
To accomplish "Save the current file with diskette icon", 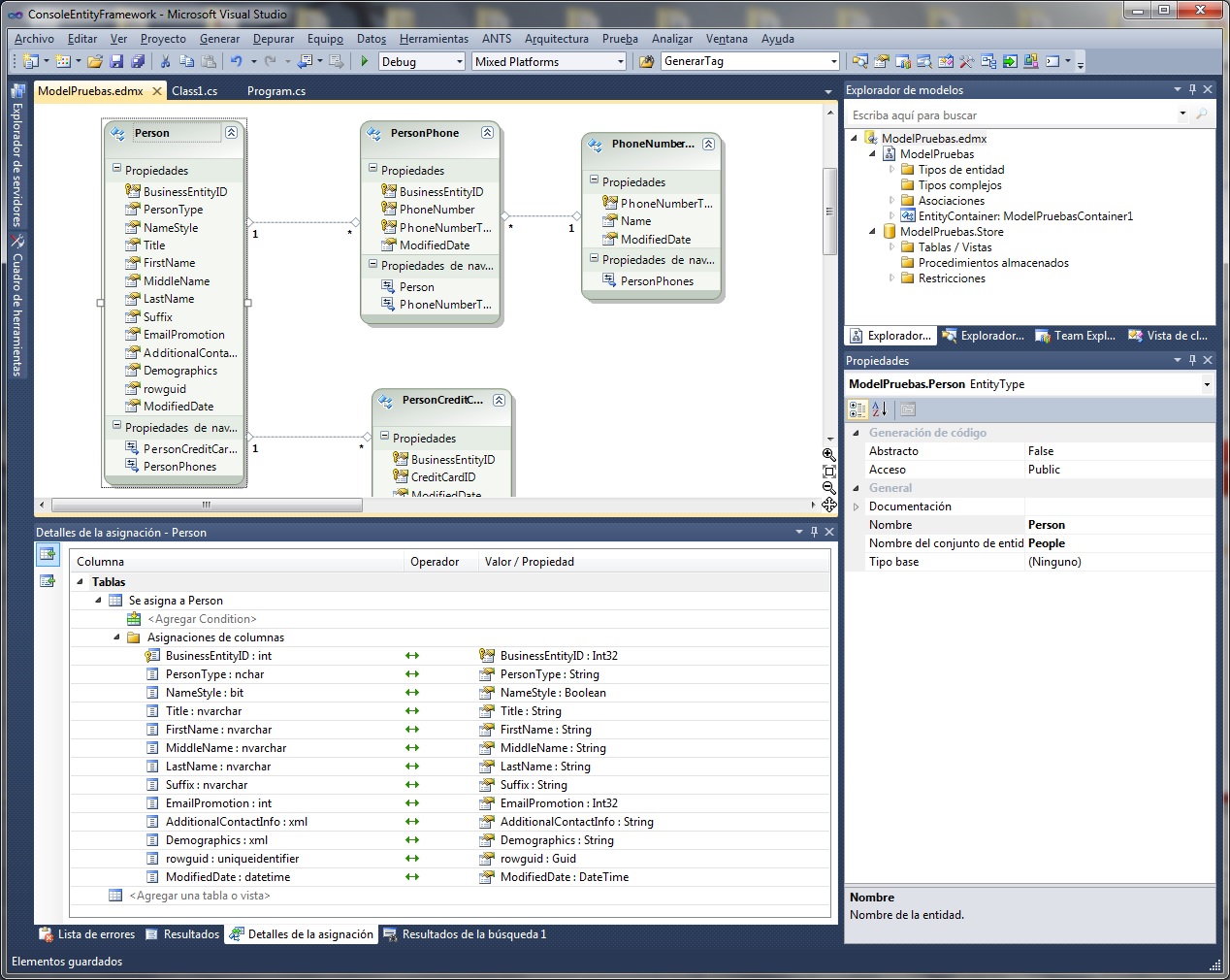I will tap(116, 61).
